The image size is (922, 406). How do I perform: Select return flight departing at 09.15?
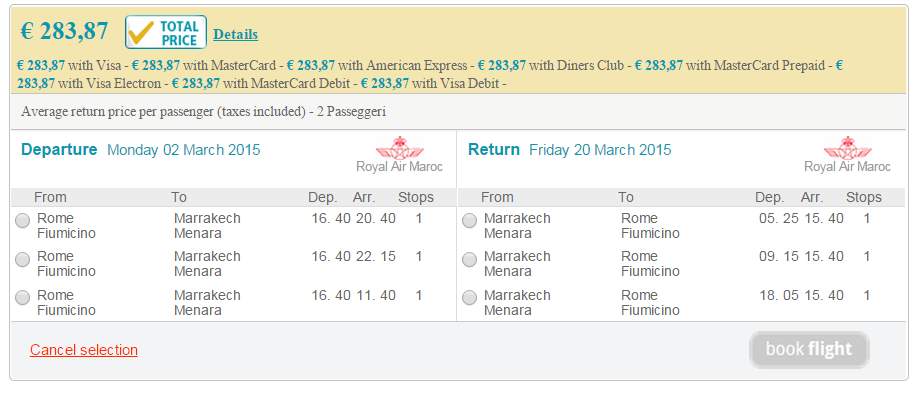tap(469, 259)
